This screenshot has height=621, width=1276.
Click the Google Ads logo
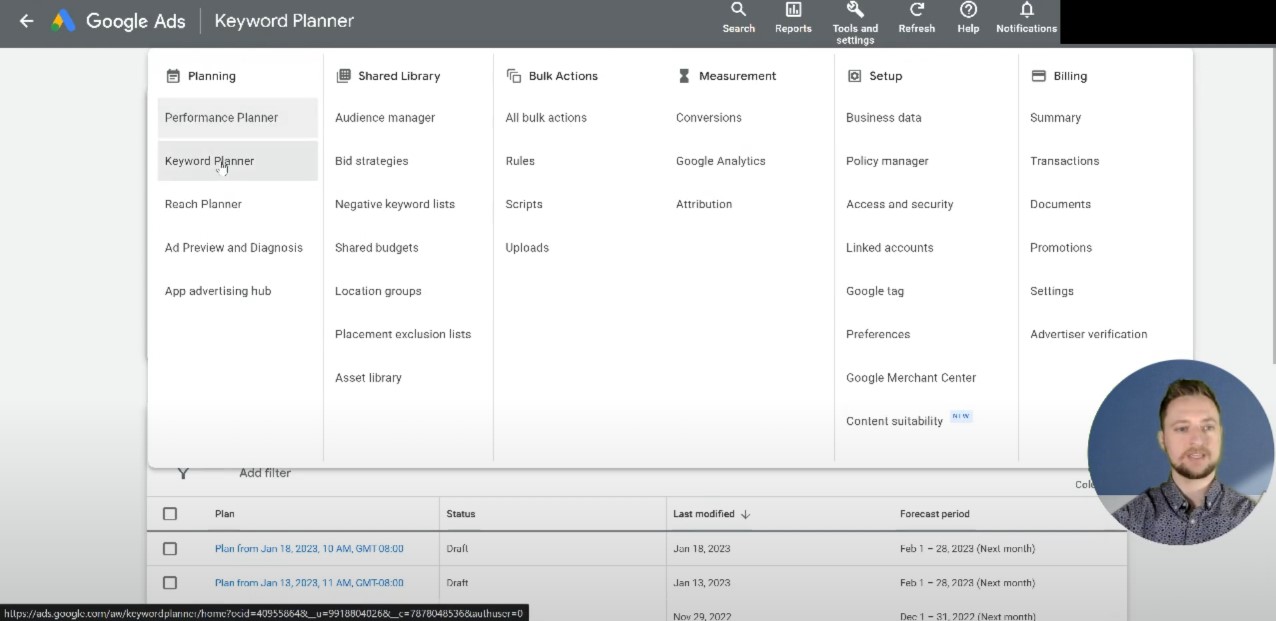coord(63,20)
